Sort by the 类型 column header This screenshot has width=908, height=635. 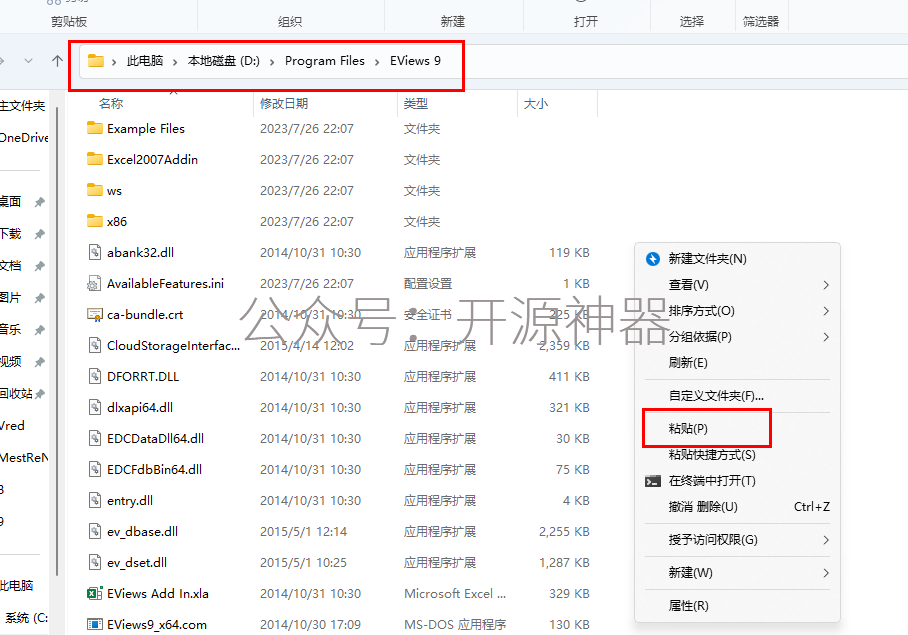tap(416, 104)
